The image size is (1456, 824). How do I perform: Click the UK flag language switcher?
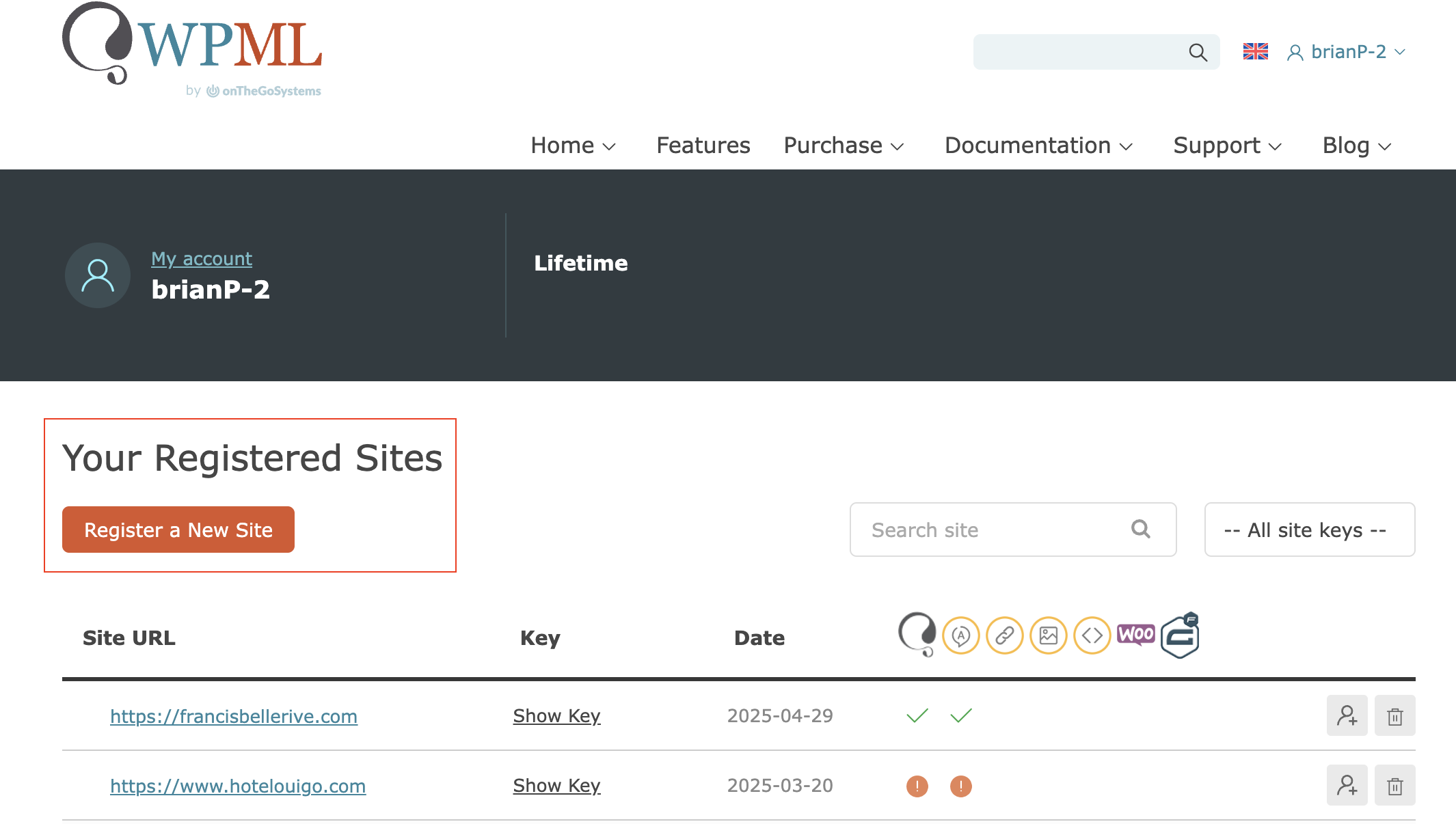point(1255,52)
